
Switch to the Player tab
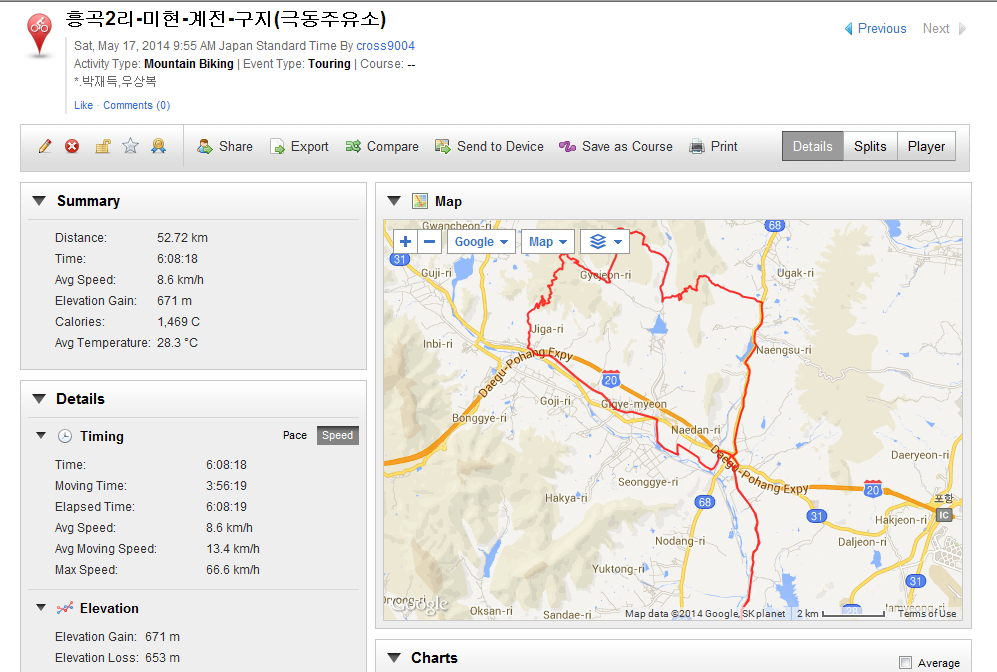click(926, 146)
